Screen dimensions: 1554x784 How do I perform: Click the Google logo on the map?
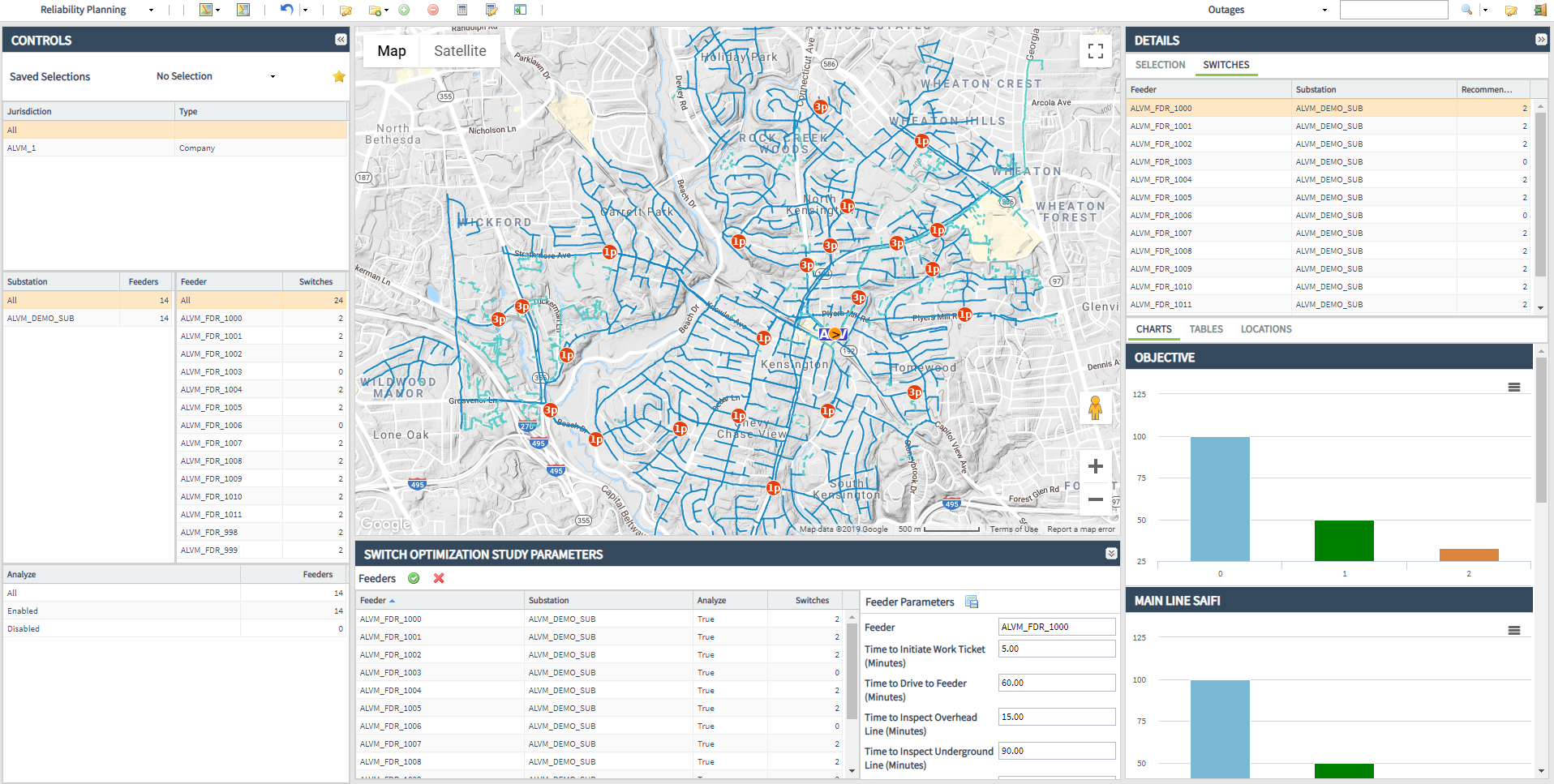tap(385, 524)
